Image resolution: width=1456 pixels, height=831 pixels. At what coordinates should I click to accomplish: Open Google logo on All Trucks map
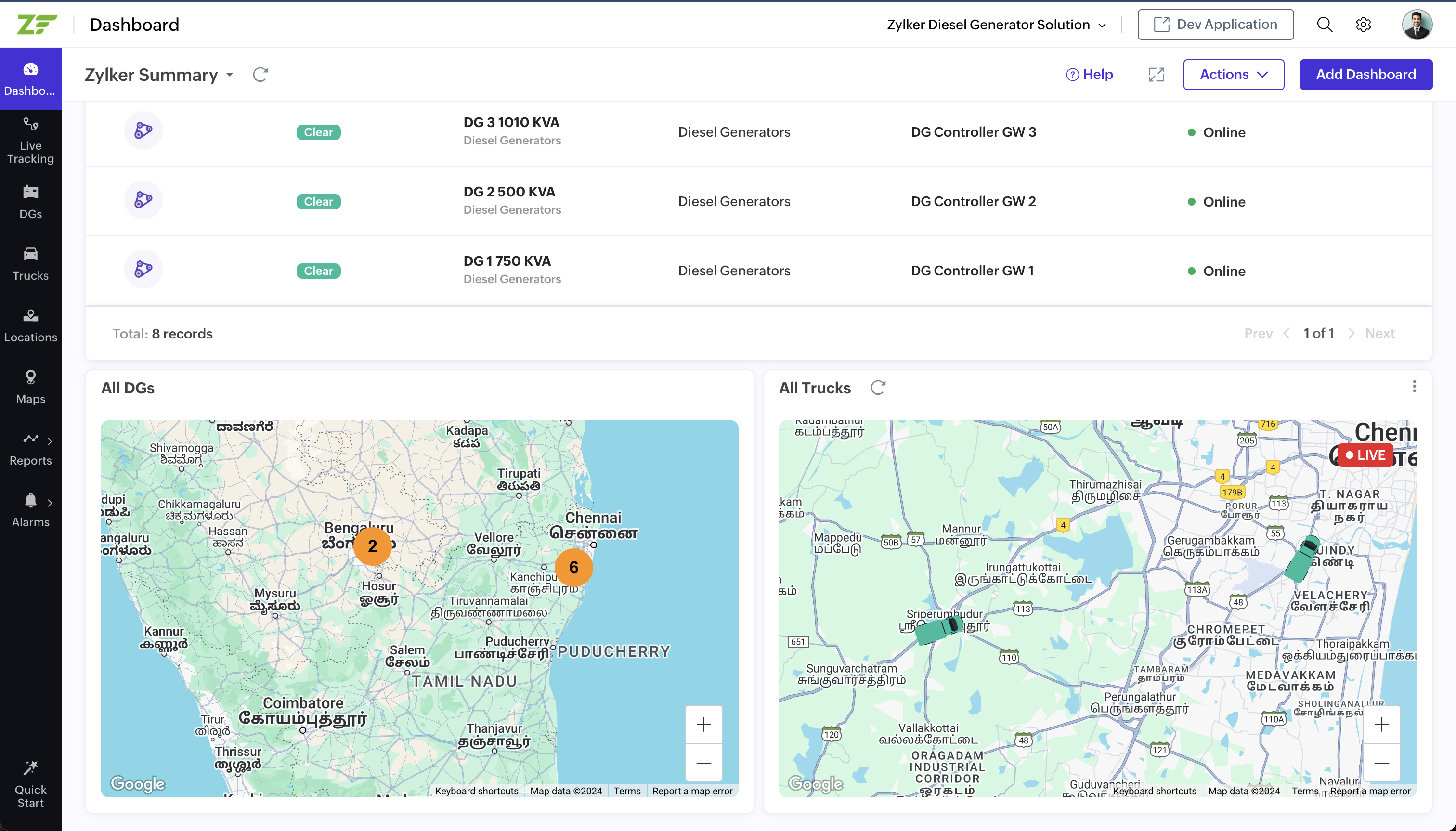816,784
